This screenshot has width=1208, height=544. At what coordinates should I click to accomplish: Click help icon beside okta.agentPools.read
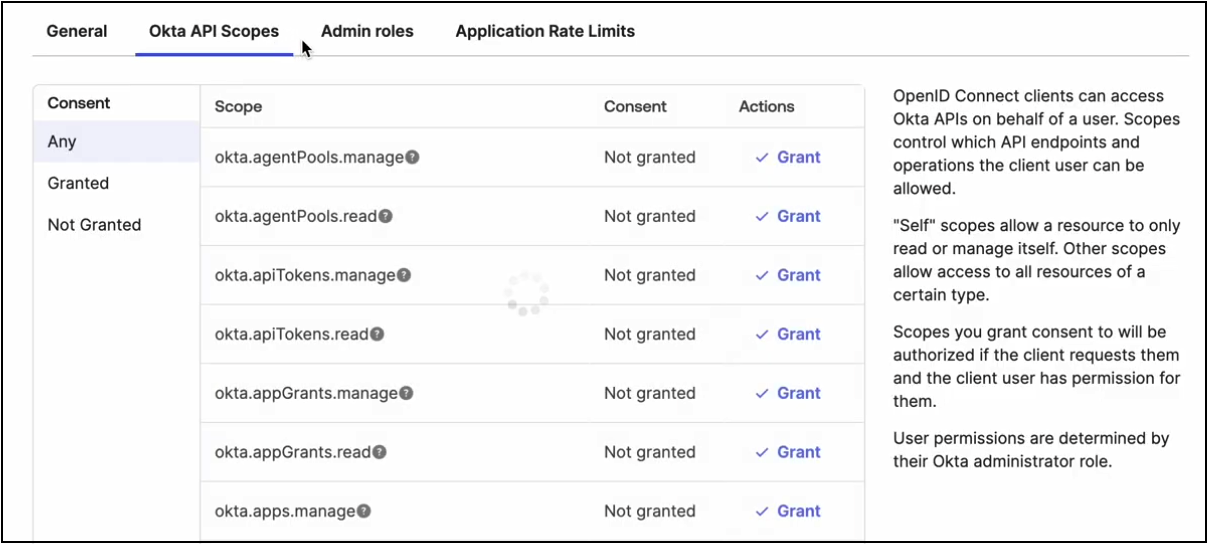tap(386, 217)
